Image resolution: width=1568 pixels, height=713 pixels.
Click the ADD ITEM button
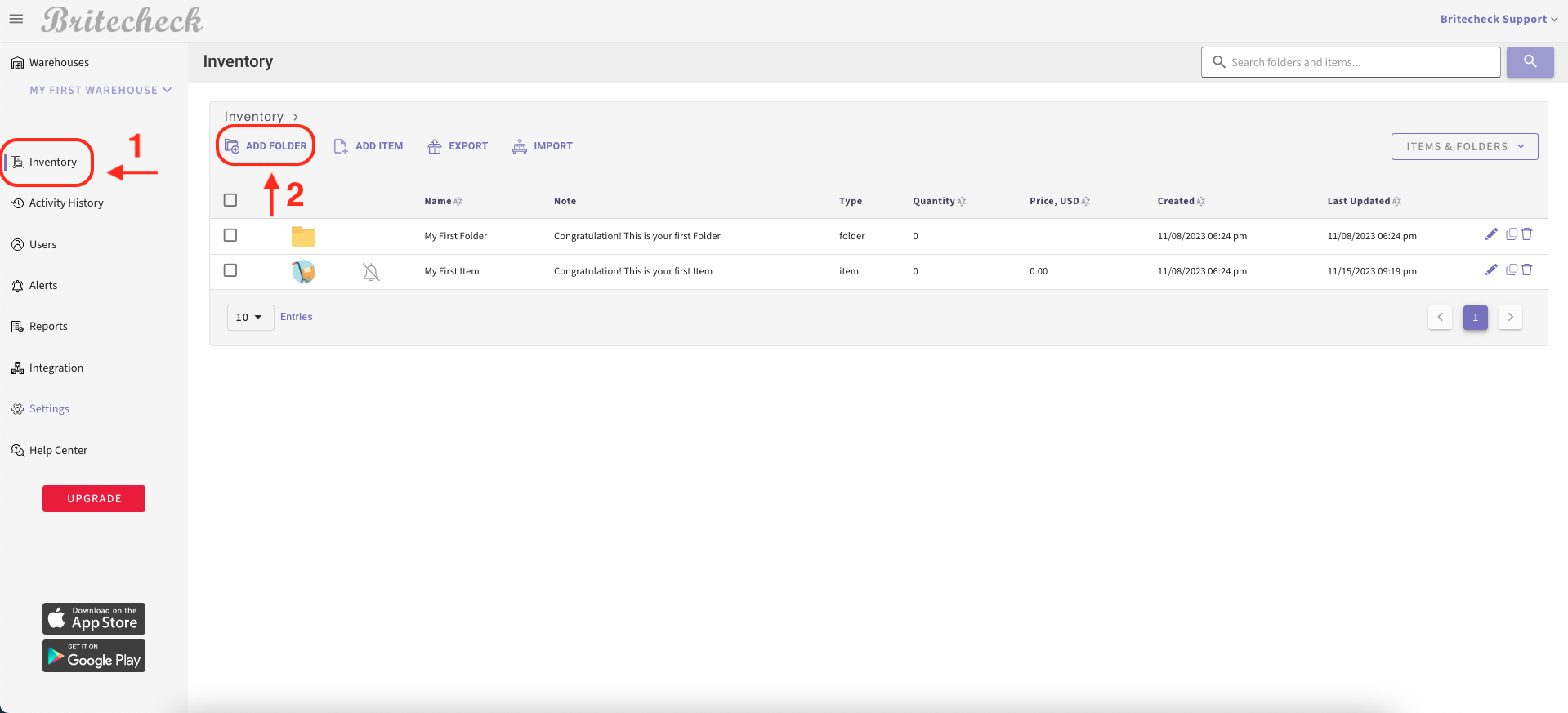tap(369, 146)
